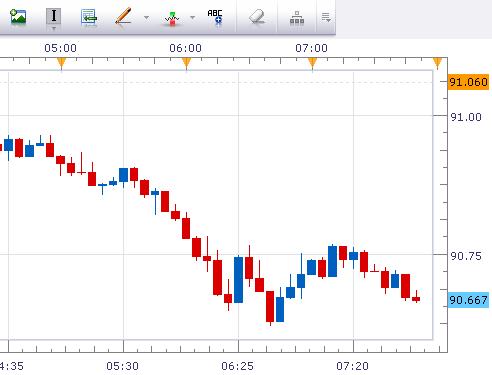492x375 pixels.
Task: Click the hierarchy structure icon
Action: (x=297, y=17)
